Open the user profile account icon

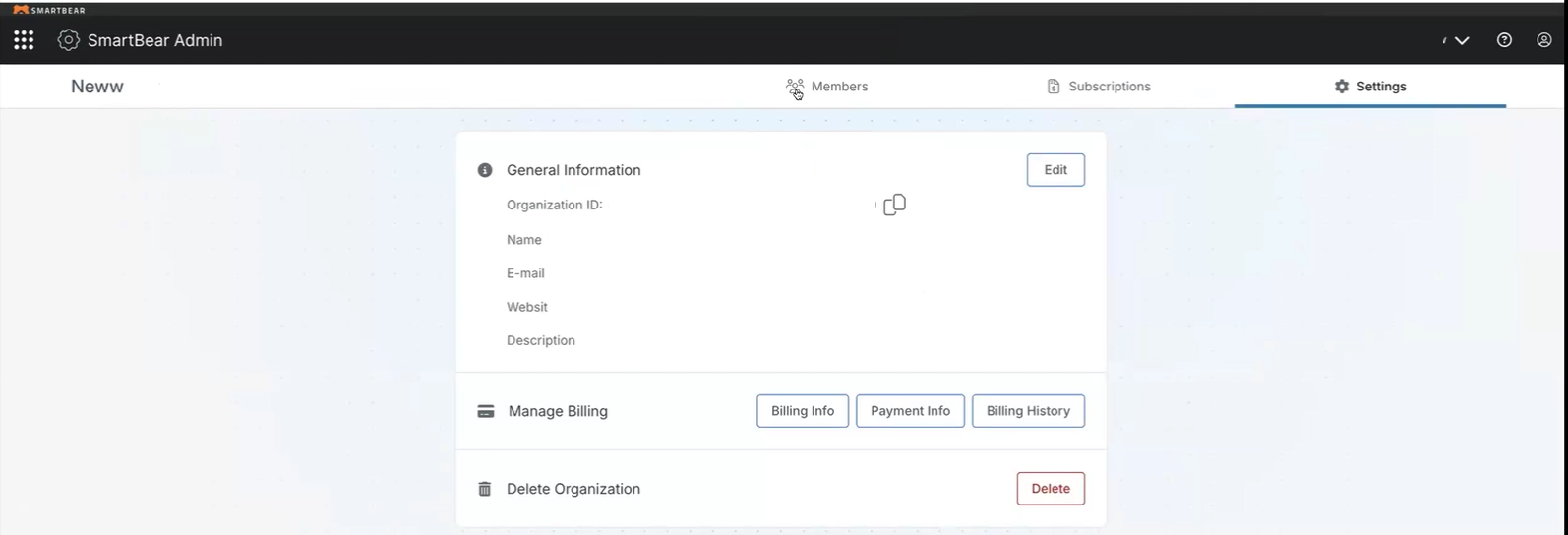[x=1544, y=40]
